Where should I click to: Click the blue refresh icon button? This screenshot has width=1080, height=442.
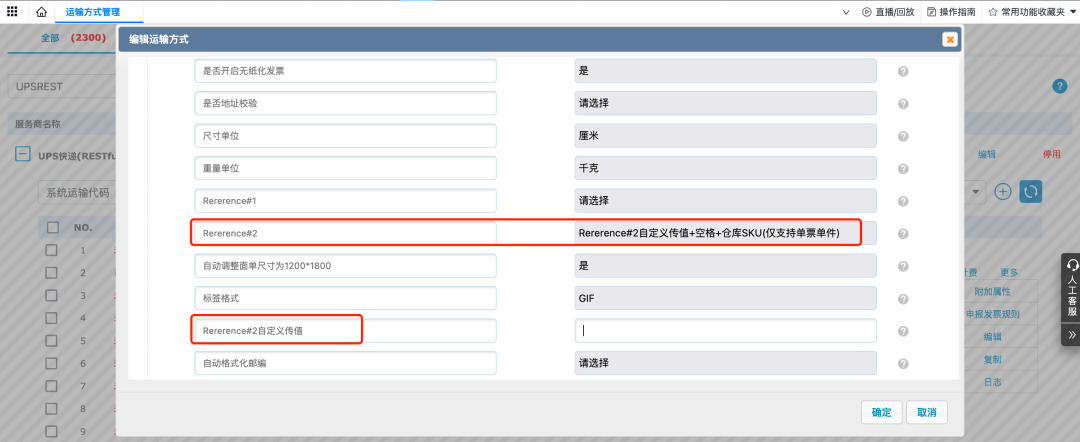point(1030,191)
